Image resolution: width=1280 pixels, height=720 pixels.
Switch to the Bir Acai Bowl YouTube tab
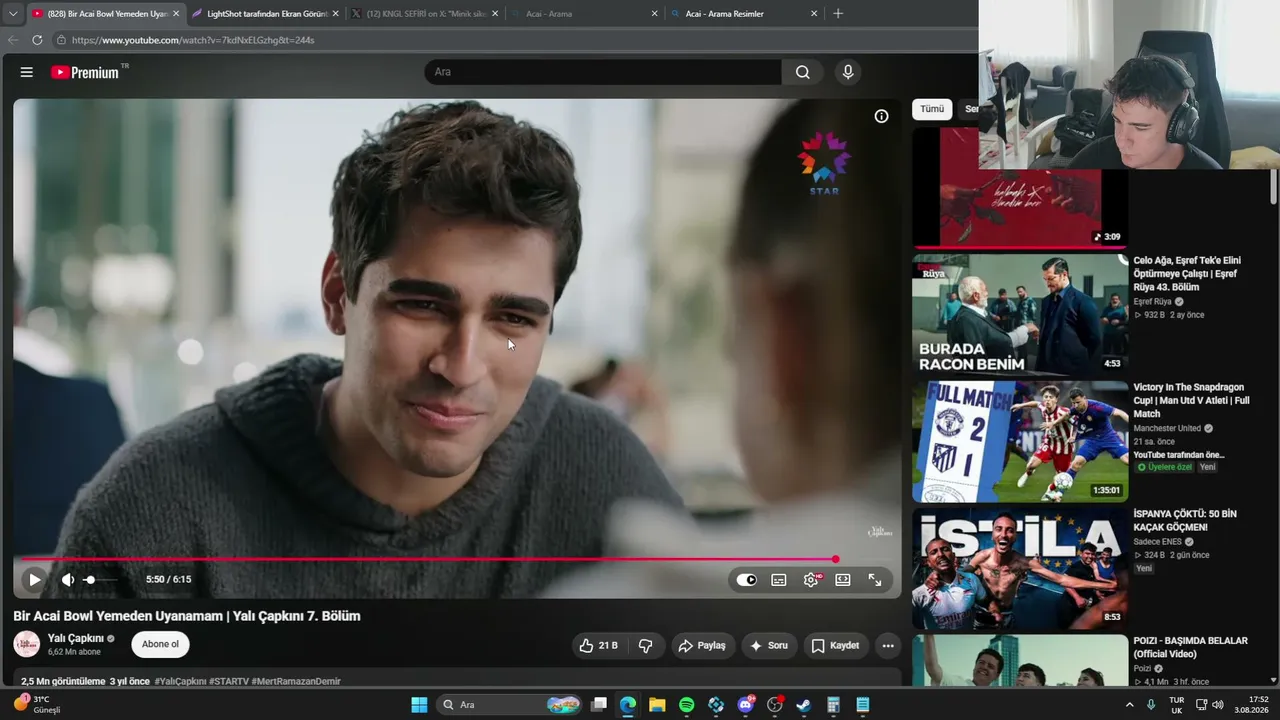pyautogui.click(x=105, y=14)
